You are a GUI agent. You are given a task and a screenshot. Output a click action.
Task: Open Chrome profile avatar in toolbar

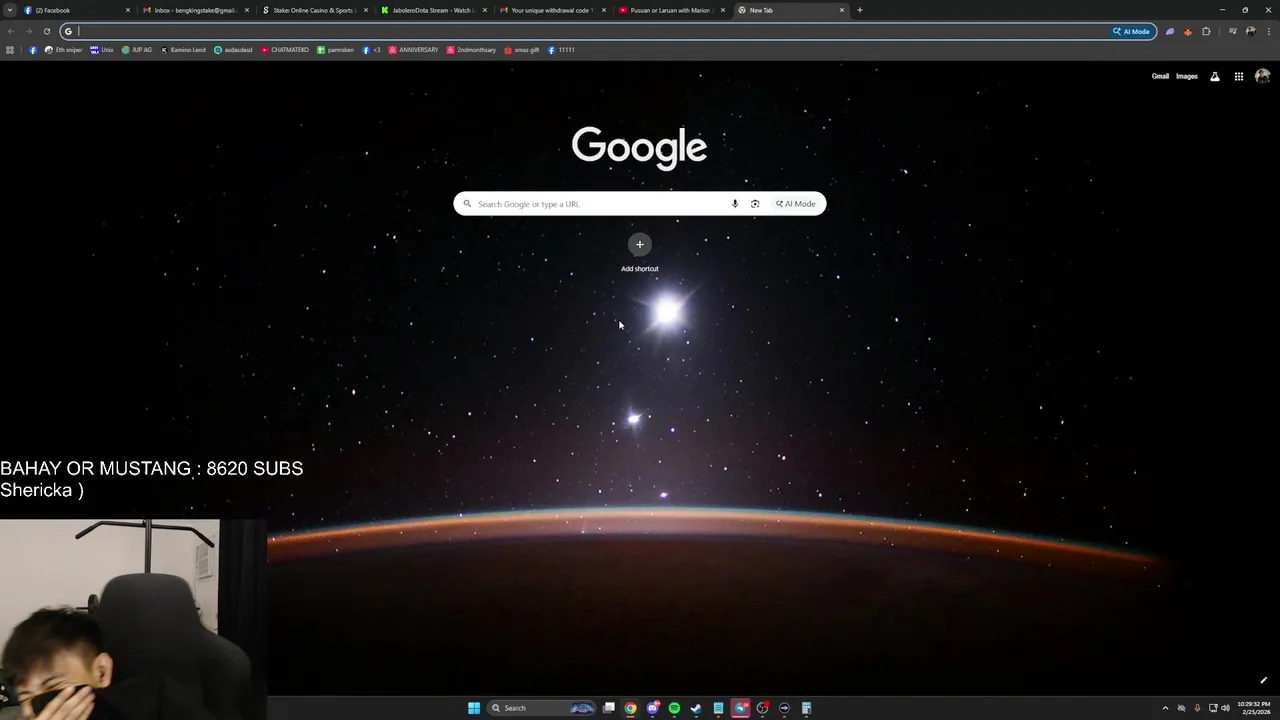coord(1251,31)
